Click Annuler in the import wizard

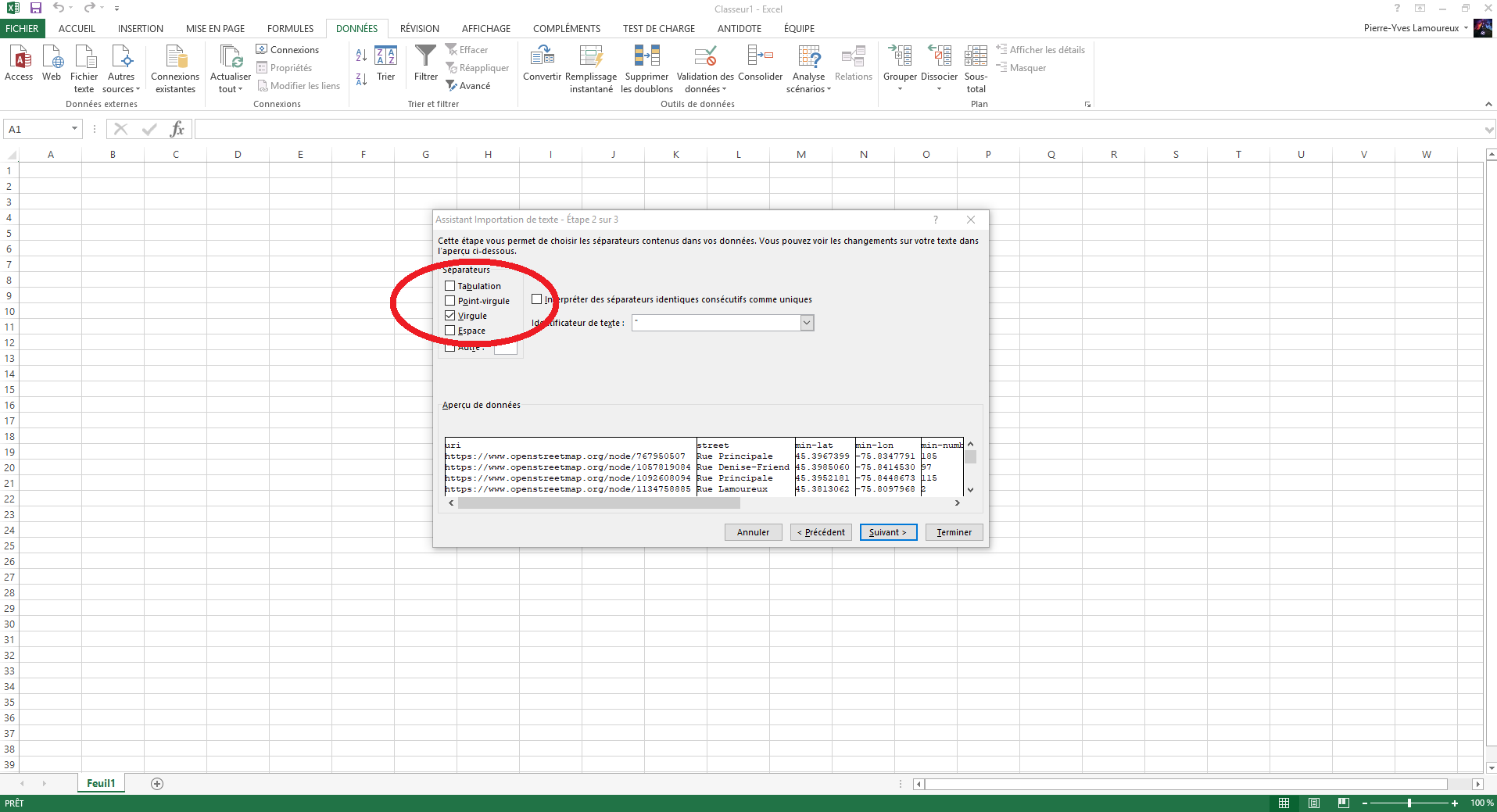753,532
